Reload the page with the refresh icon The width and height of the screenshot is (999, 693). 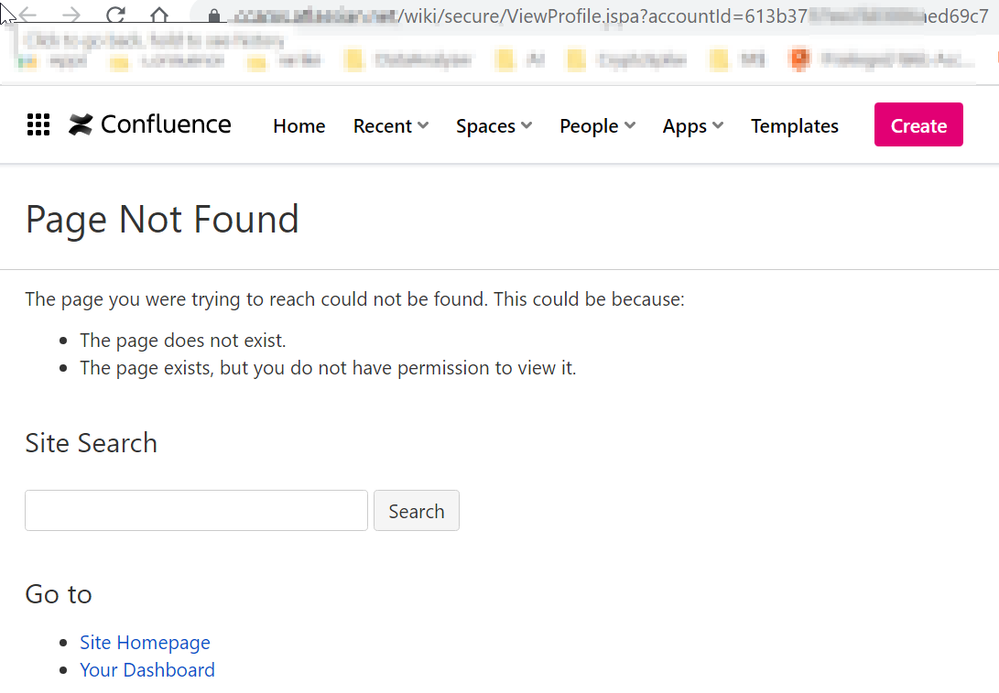click(115, 15)
